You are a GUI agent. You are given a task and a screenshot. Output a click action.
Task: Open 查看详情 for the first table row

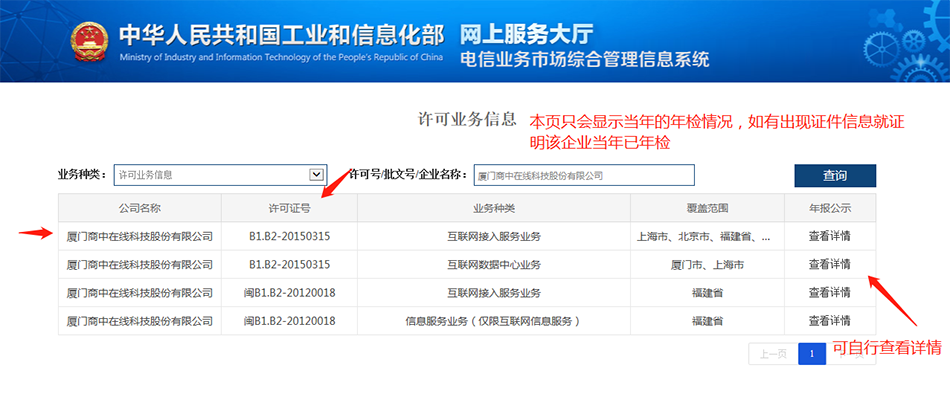pos(829,237)
